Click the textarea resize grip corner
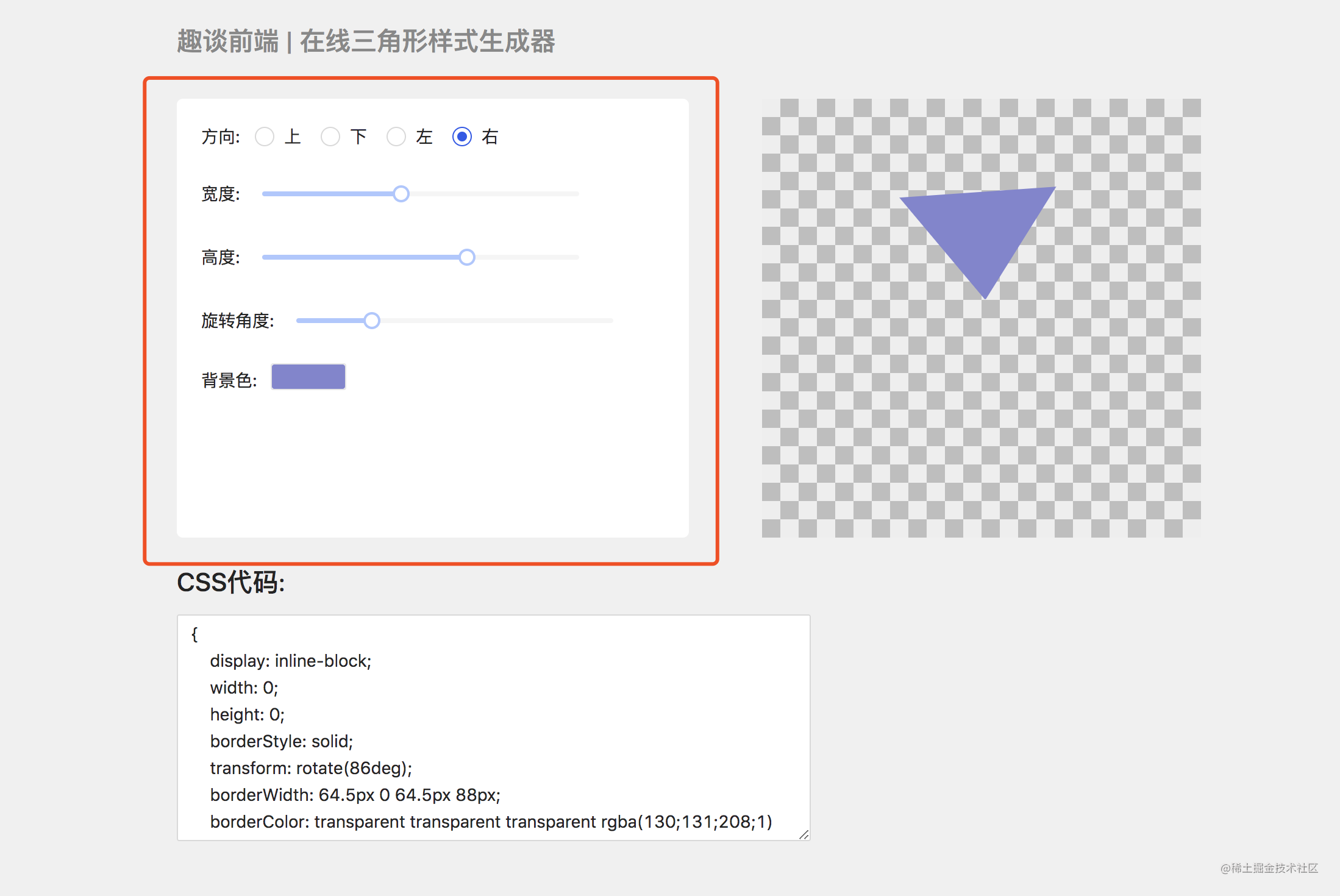Screen dimensions: 1340x896 click(x=804, y=834)
